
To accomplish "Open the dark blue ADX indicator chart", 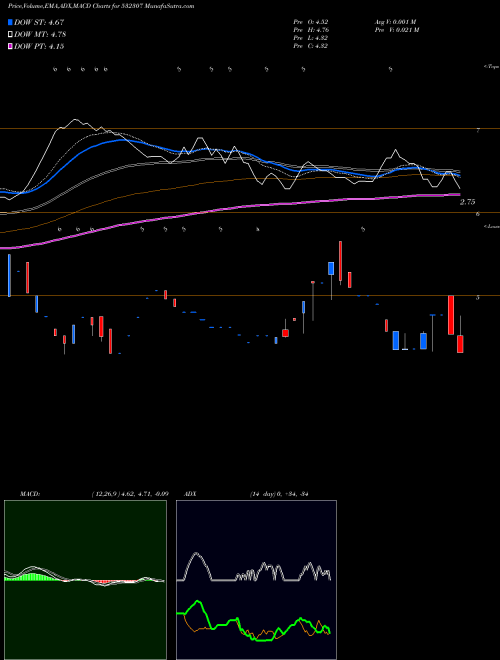I will coord(256,580).
